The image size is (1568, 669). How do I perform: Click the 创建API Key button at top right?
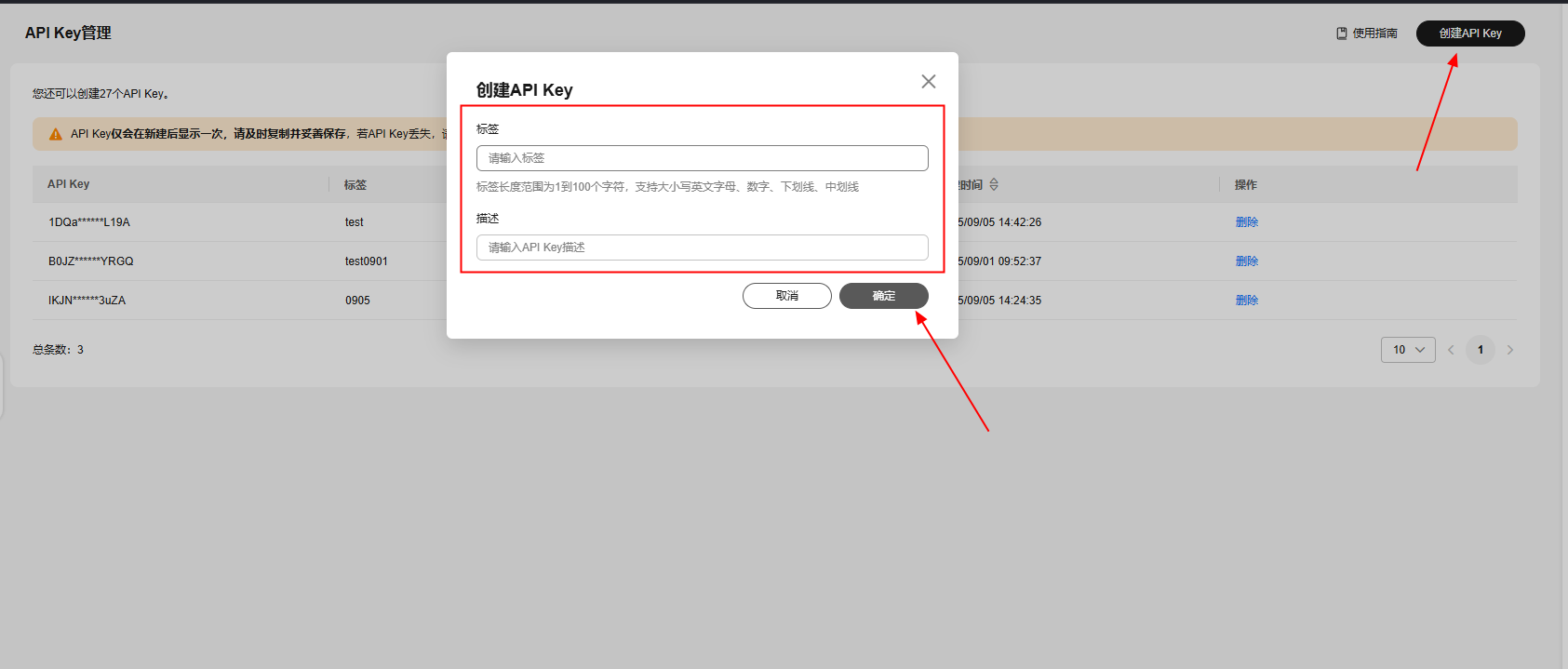tap(1470, 33)
